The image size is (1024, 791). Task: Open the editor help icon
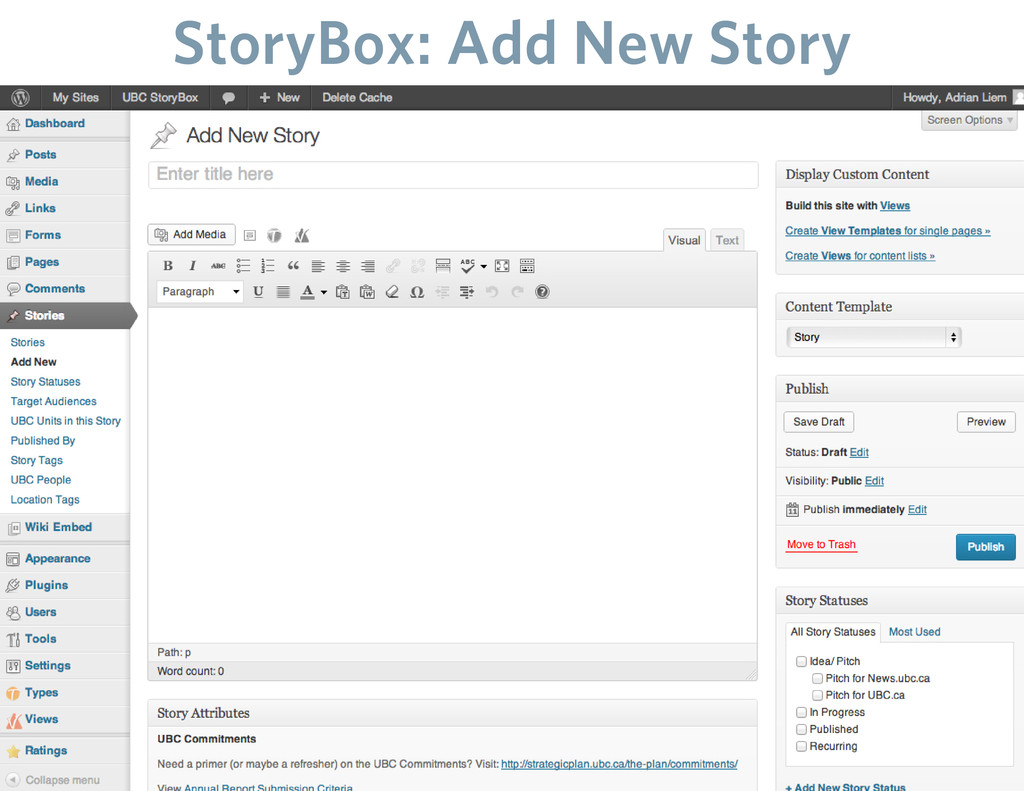(542, 292)
